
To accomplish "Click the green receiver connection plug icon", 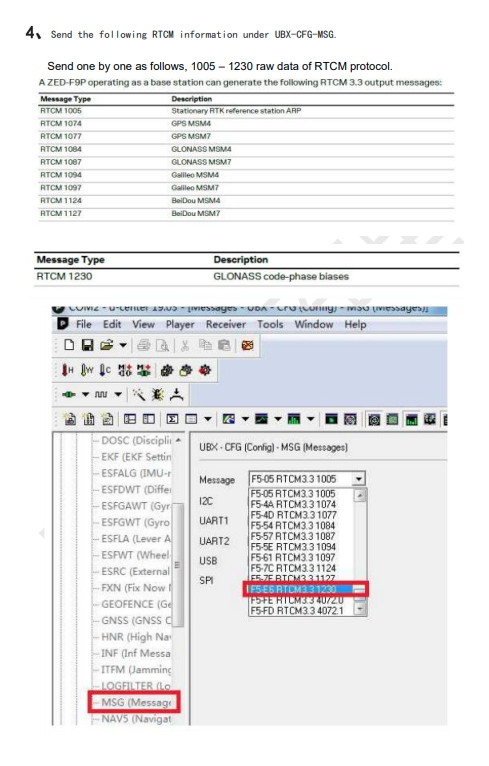I will click(69, 394).
